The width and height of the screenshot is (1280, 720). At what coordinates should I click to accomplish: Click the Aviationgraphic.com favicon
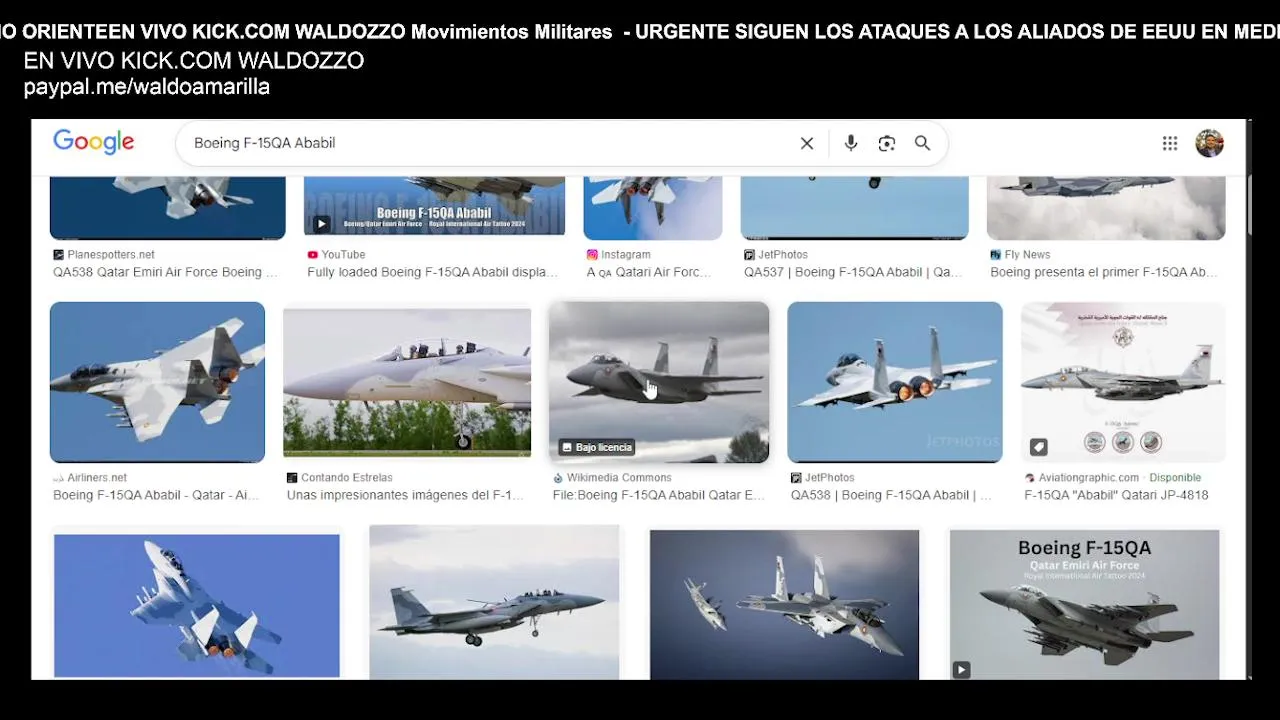(x=1030, y=478)
